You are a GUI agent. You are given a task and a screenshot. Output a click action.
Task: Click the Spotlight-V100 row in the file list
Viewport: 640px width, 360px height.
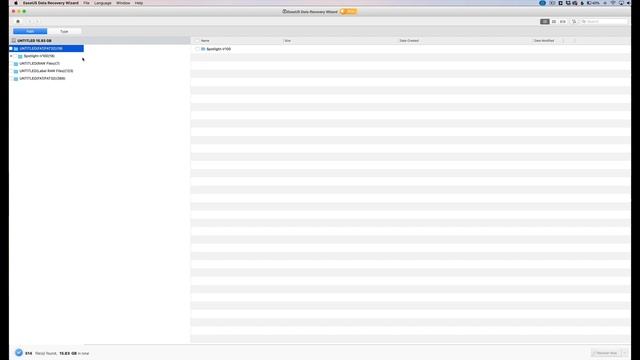click(x=410, y=49)
